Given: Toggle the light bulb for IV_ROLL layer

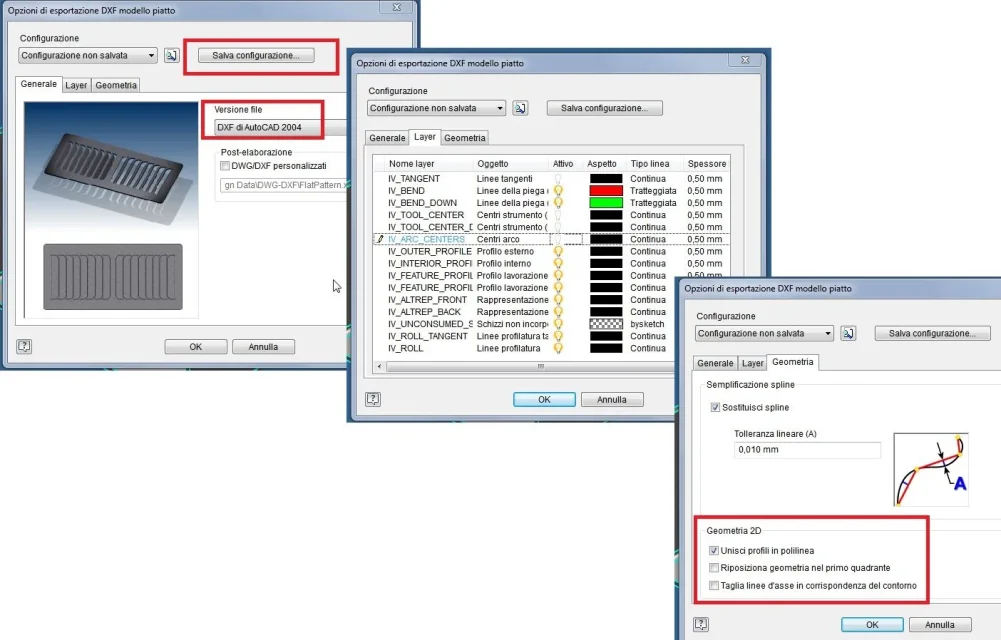Looking at the screenshot, I should 558,348.
